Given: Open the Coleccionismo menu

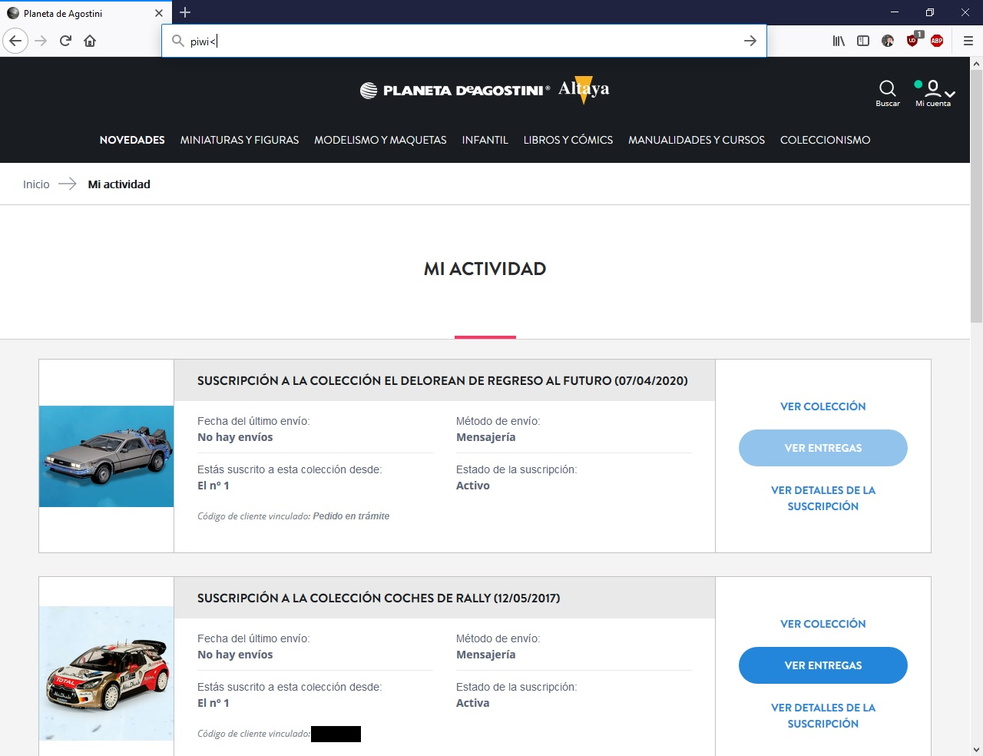Looking at the screenshot, I should pos(825,140).
